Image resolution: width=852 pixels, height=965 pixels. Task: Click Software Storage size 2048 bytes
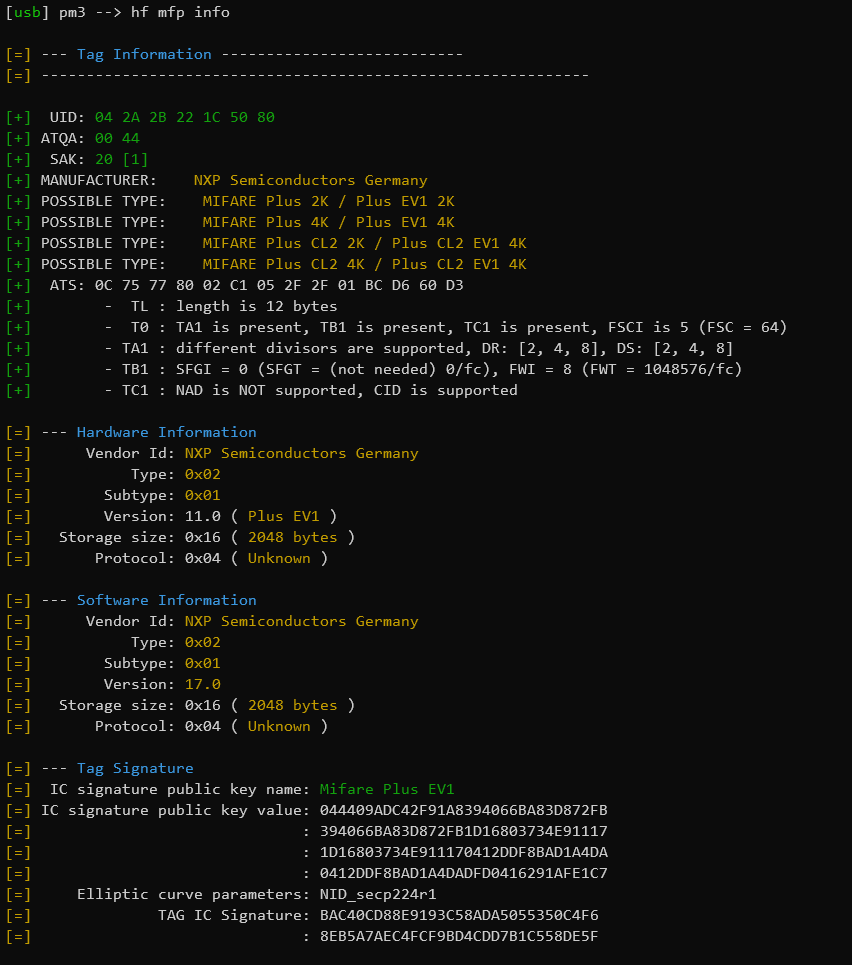(x=270, y=705)
